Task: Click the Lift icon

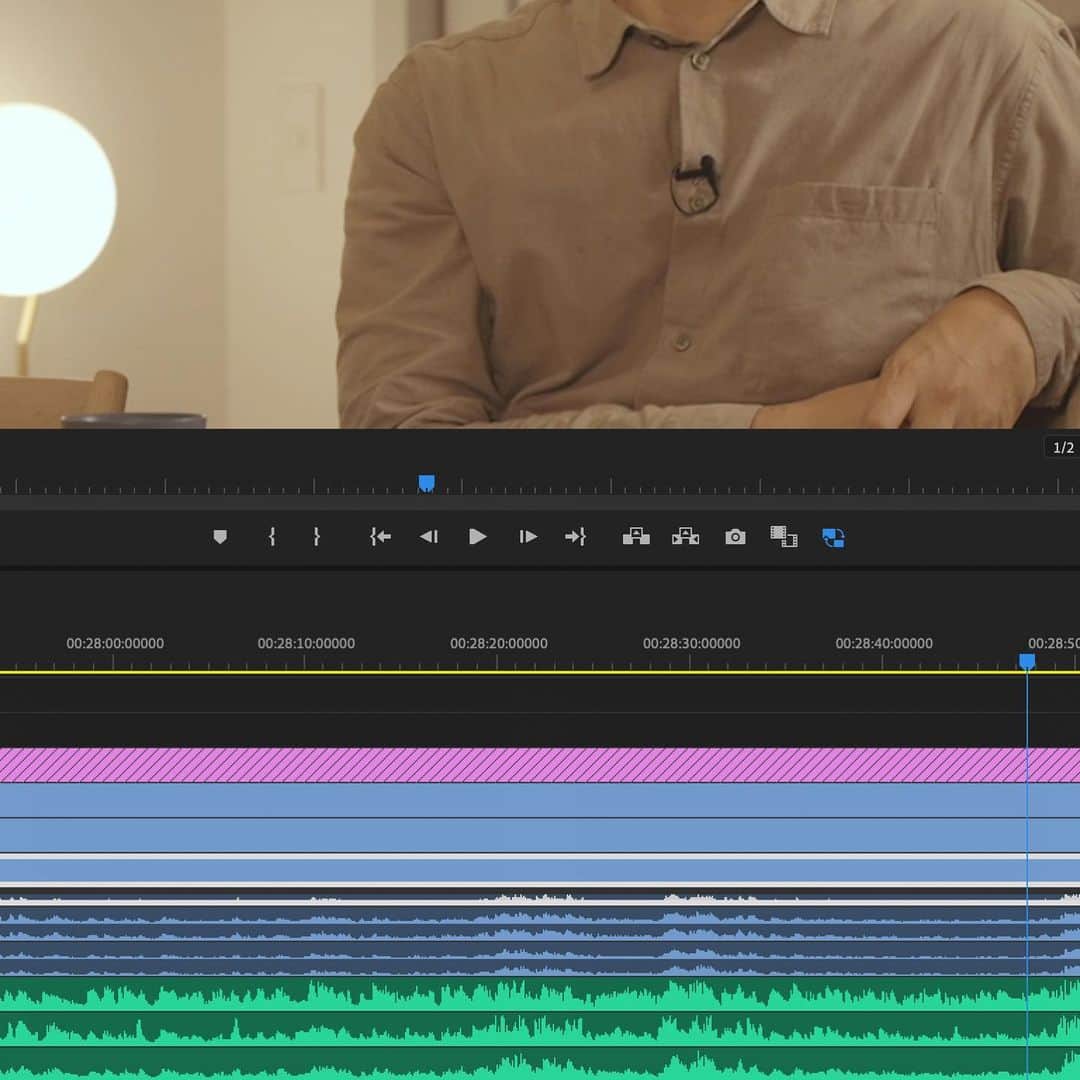Action: (x=636, y=537)
